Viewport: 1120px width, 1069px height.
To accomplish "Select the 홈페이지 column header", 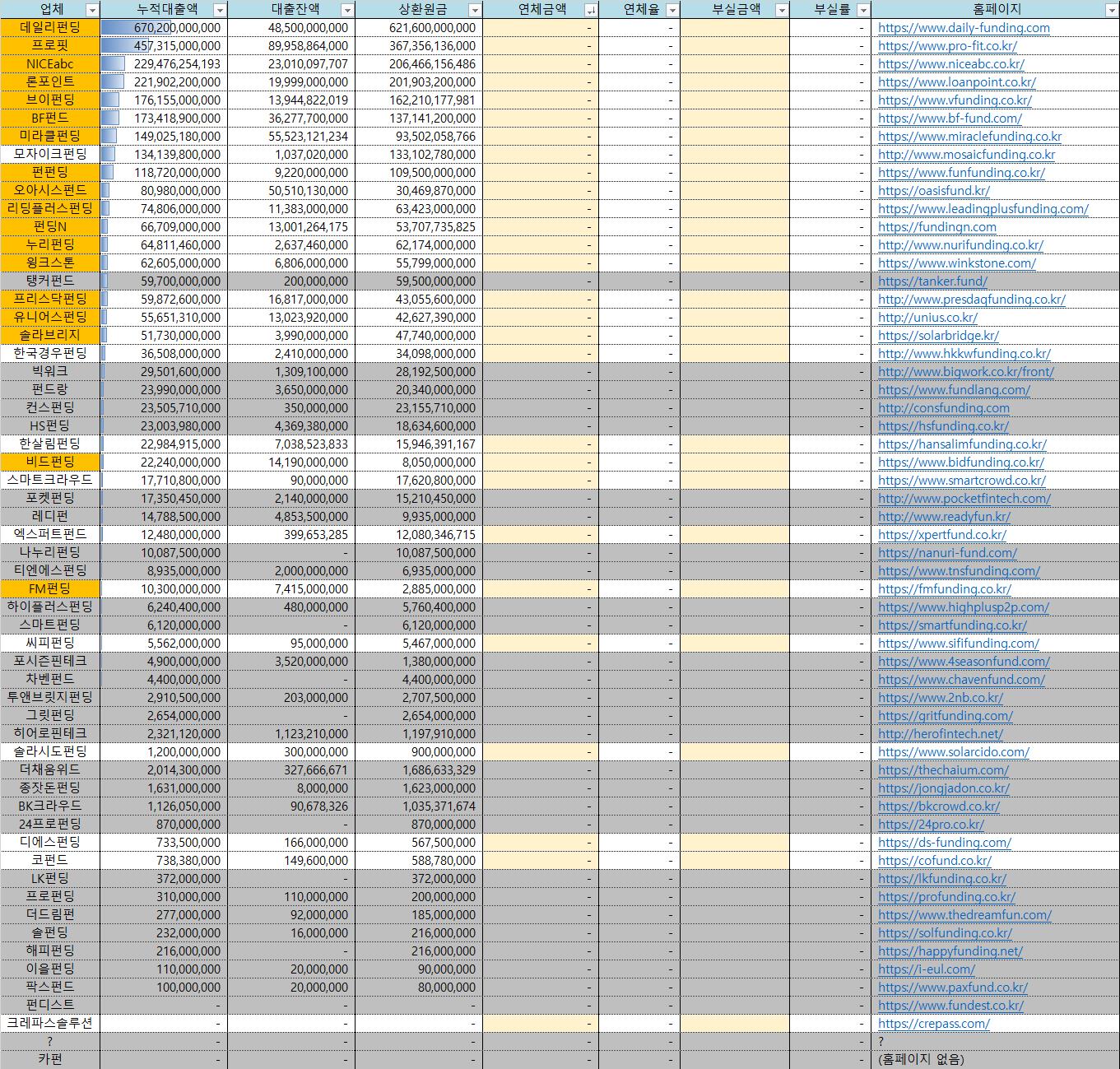I will tap(996, 10).
